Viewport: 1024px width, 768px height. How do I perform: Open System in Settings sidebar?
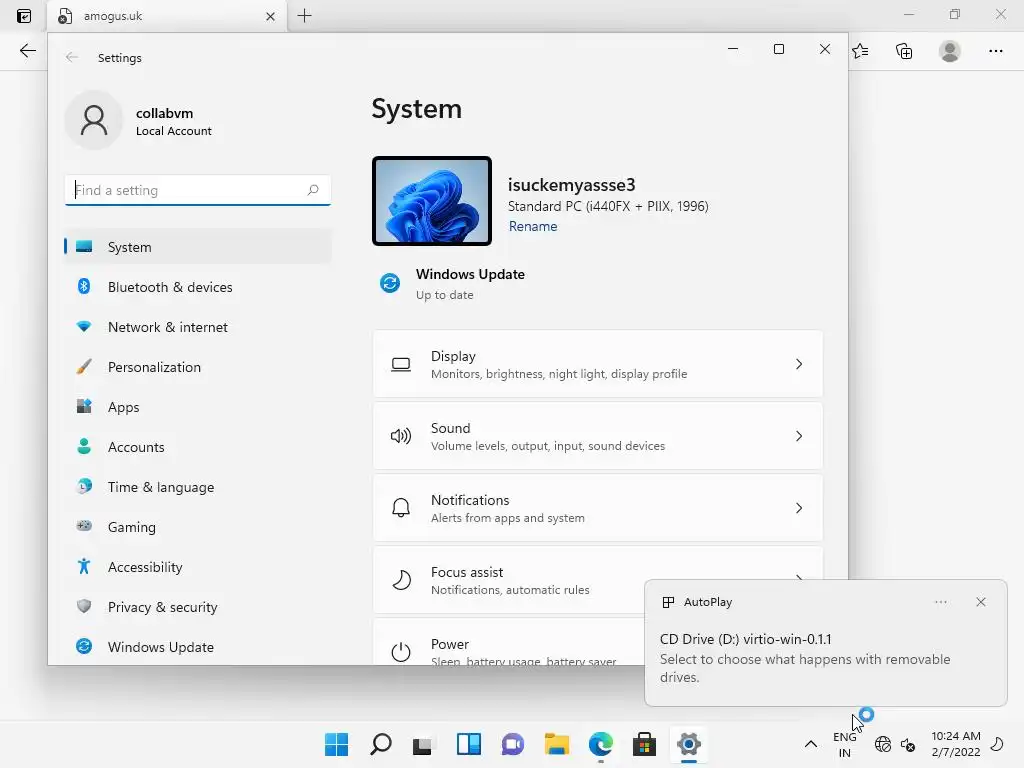pyautogui.click(x=198, y=247)
